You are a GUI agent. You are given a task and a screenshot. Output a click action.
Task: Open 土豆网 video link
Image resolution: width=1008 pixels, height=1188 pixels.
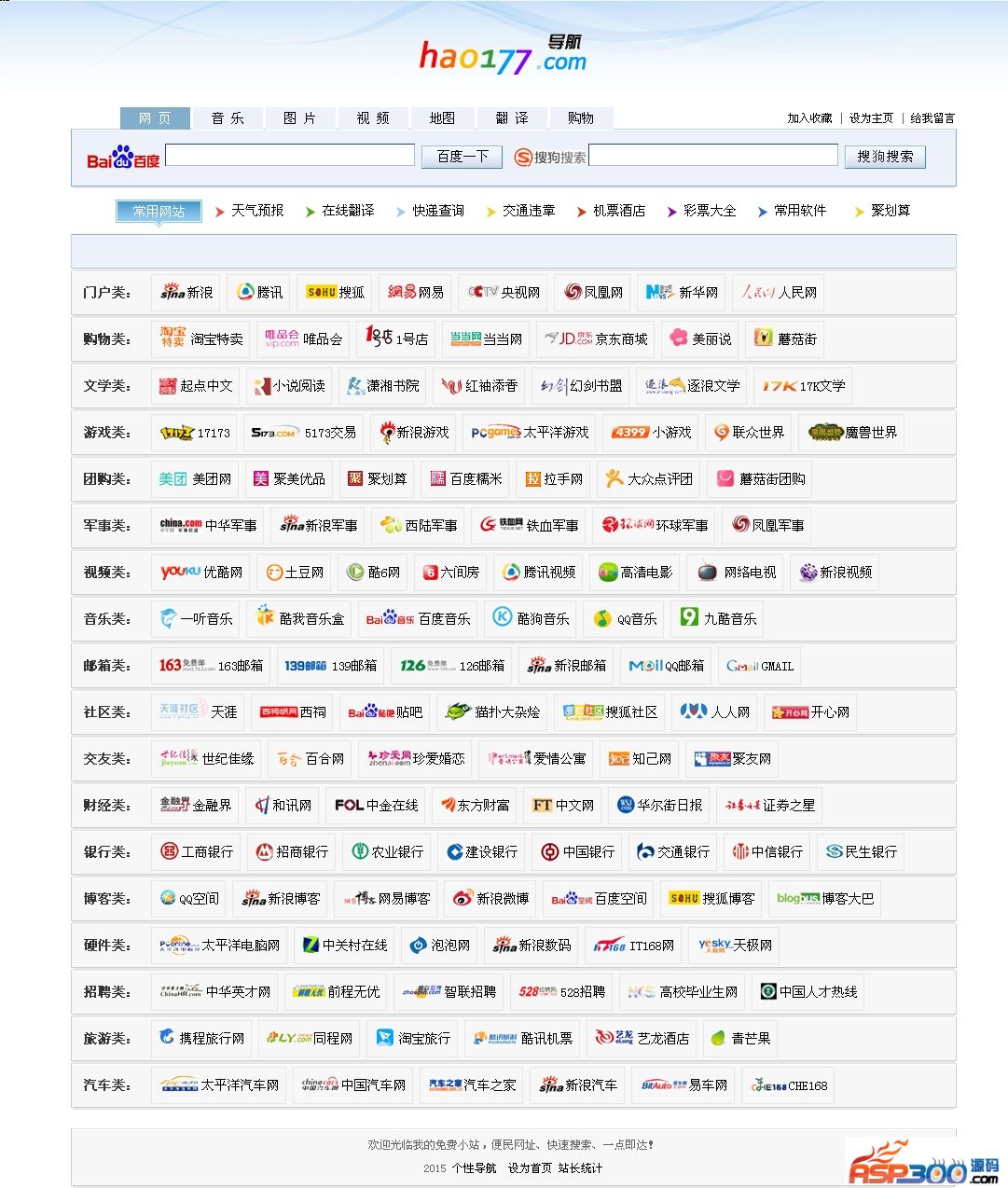pos(295,572)
